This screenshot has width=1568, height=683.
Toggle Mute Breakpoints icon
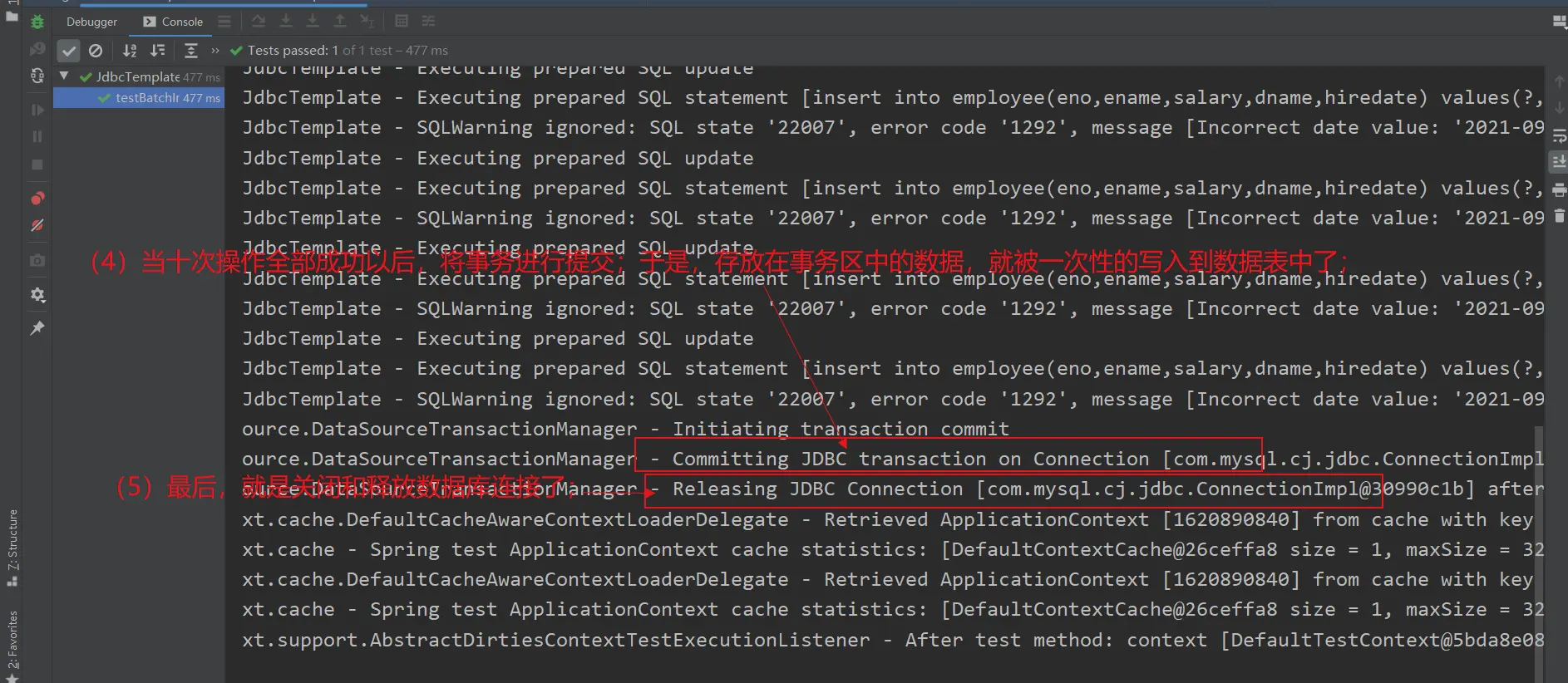pos(37,225)
